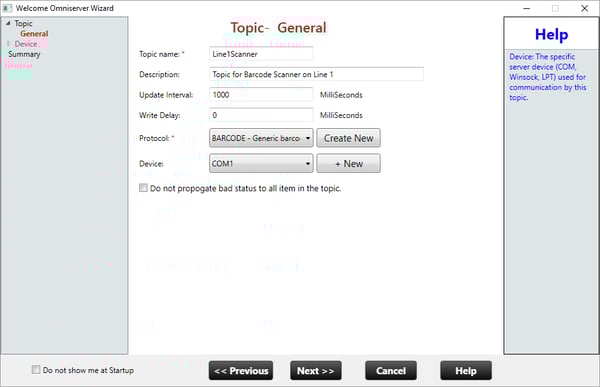Collapse the Topic tree node arrow
The image size is (600, 387).
pos(8,23)
